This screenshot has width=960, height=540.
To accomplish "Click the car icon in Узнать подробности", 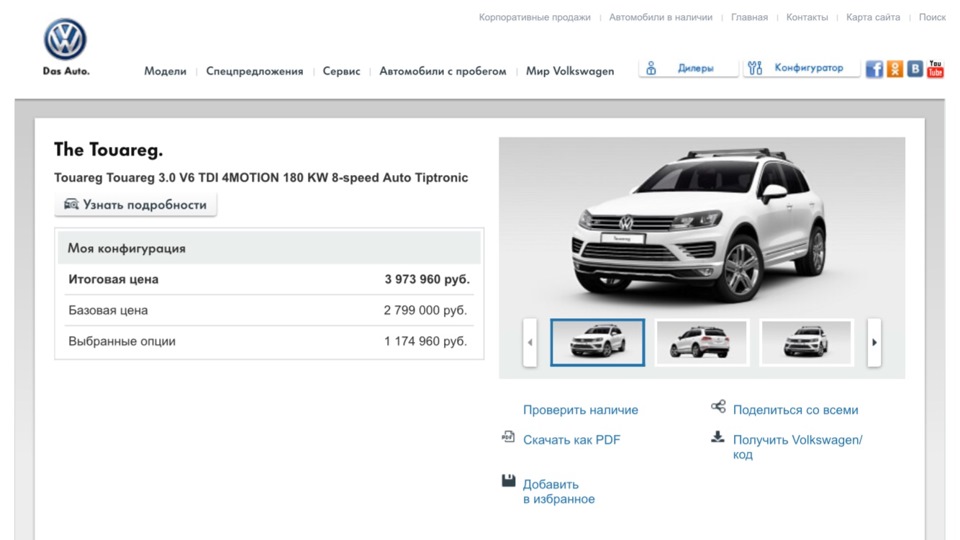I will pos(71,204).
